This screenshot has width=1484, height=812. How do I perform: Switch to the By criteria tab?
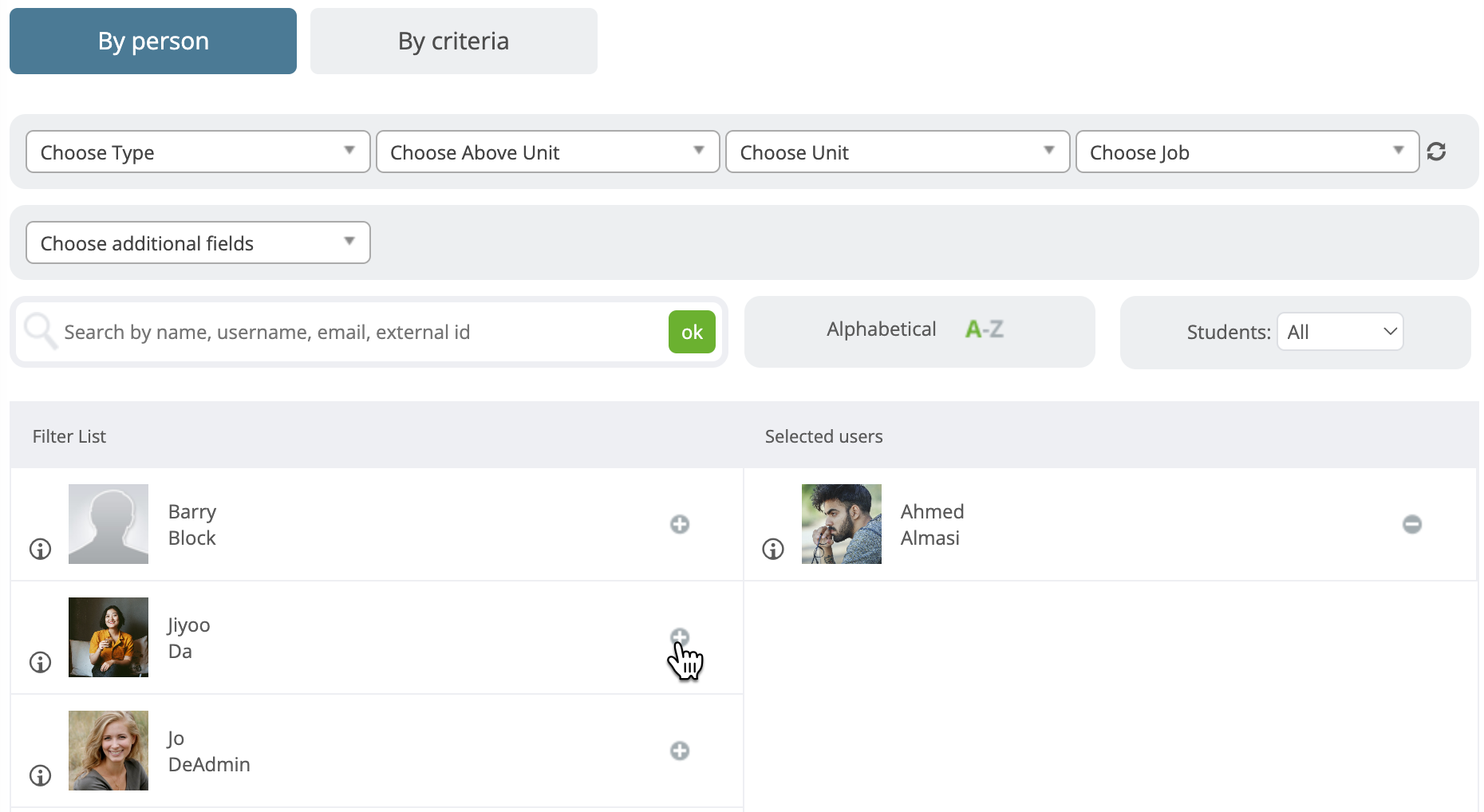454,41
